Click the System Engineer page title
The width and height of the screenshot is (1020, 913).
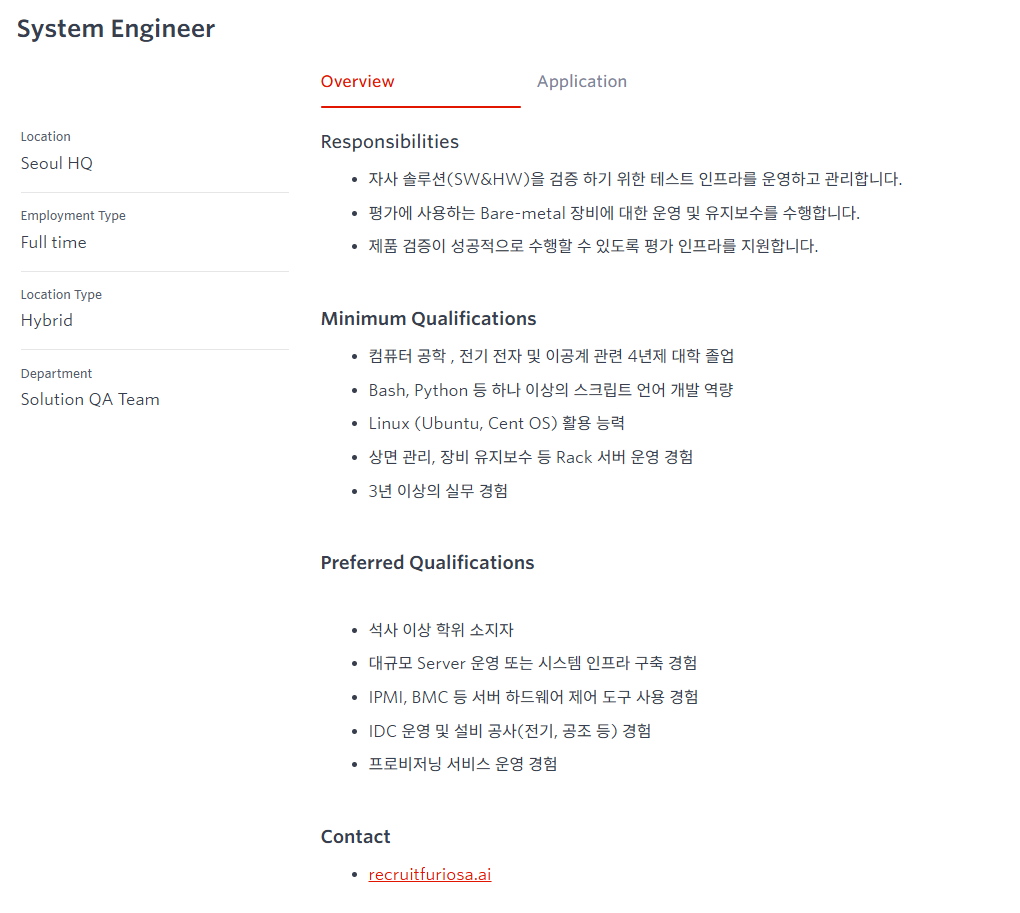click(116, 29)
